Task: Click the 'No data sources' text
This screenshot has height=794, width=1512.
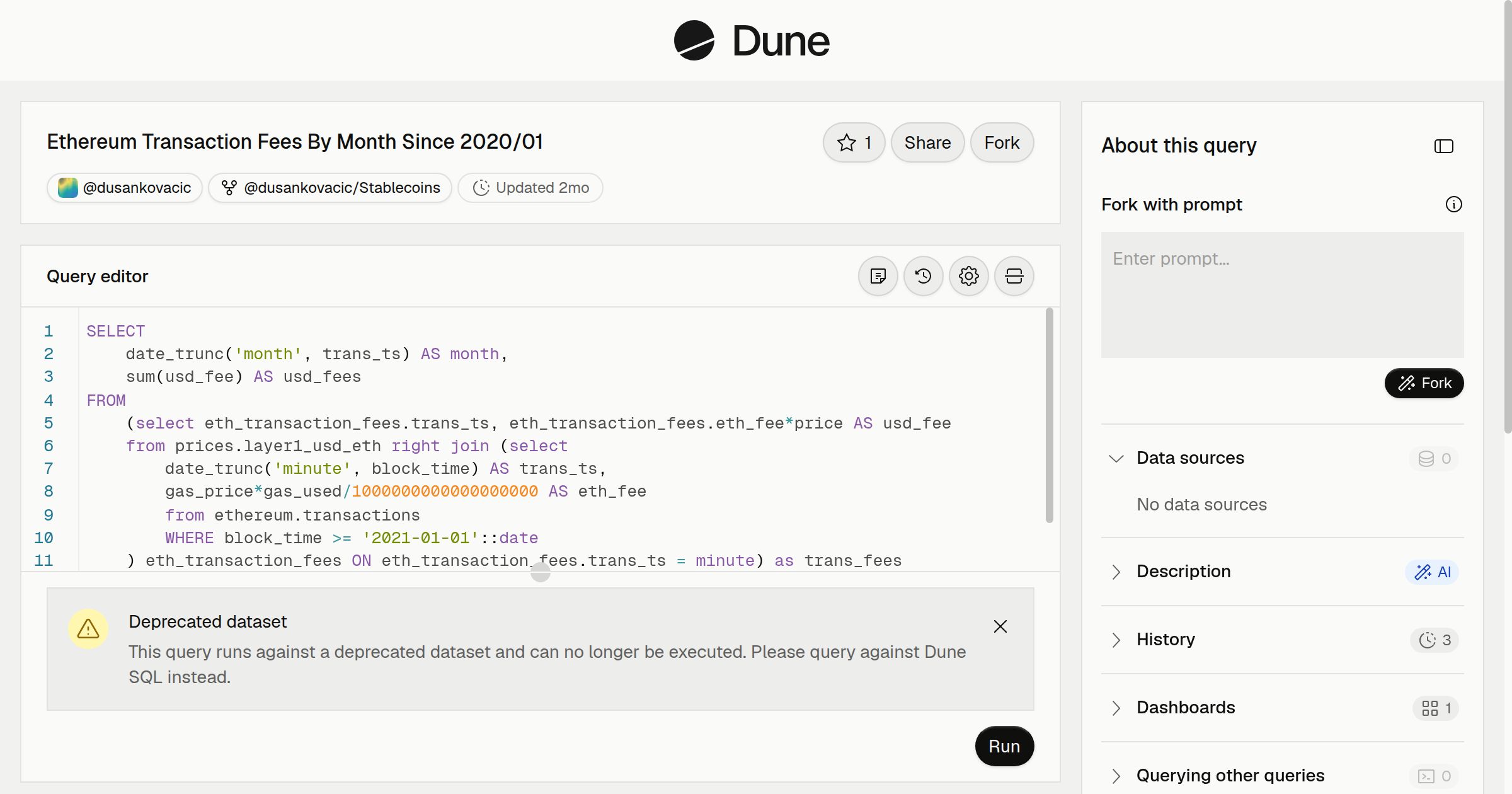Action: [1201, 504]
